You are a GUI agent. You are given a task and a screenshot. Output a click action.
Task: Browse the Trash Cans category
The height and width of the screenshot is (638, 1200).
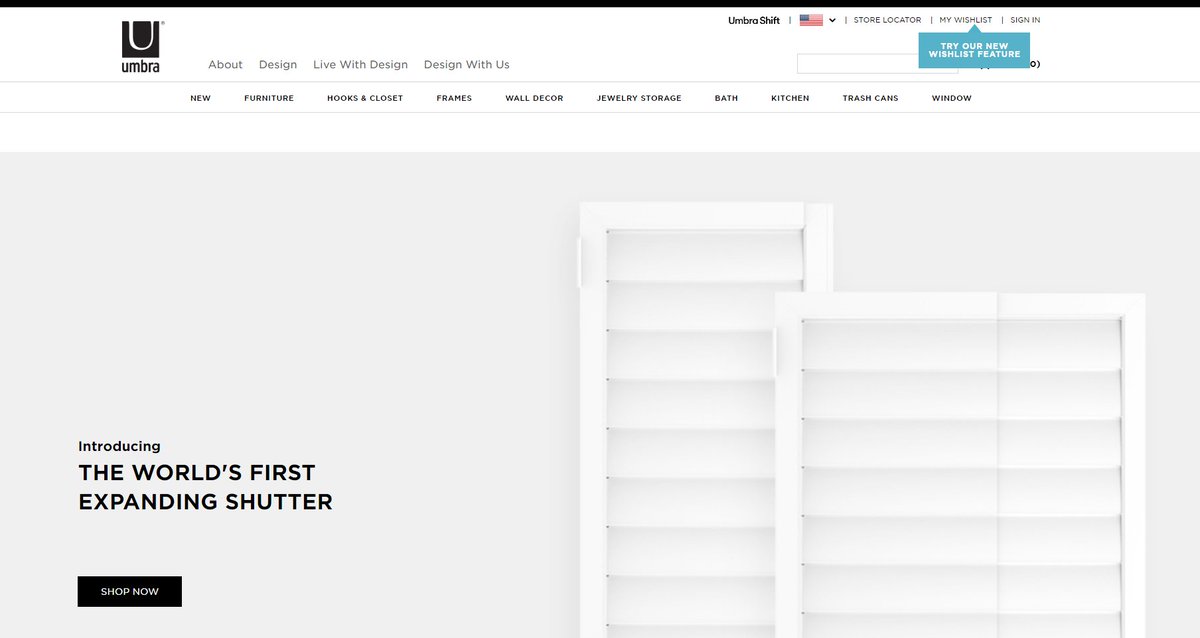870,98
